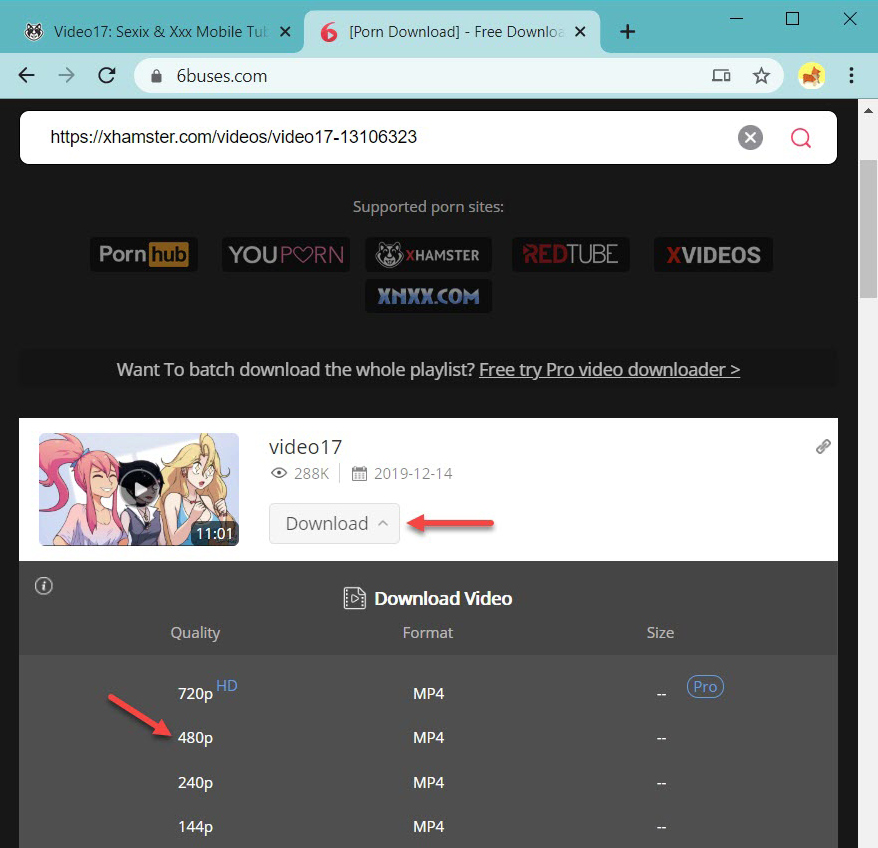Reload the current page
878x848 pixels.
(x=107, y=75)
